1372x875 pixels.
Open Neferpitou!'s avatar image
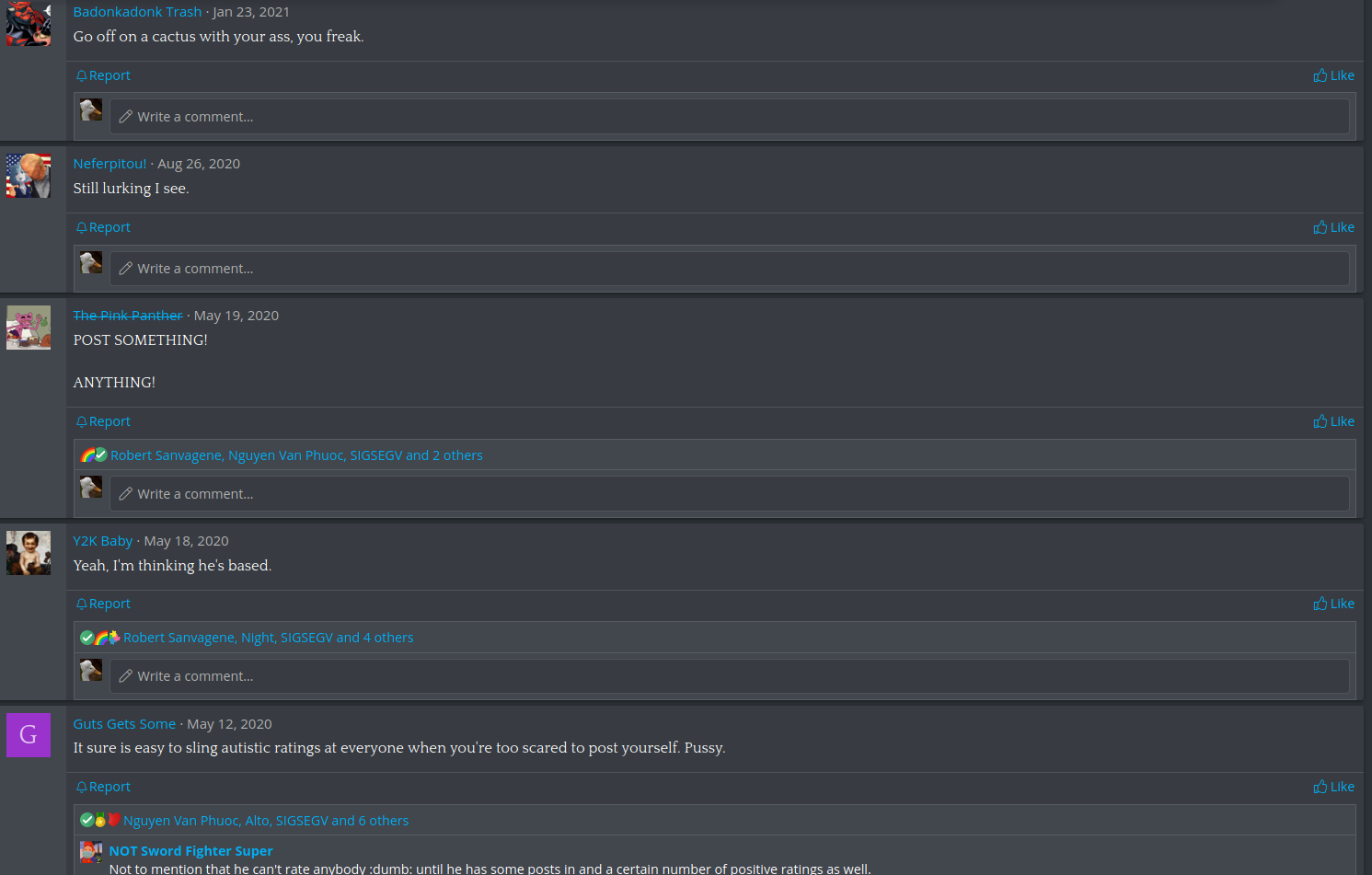click(x=29, y=176)
